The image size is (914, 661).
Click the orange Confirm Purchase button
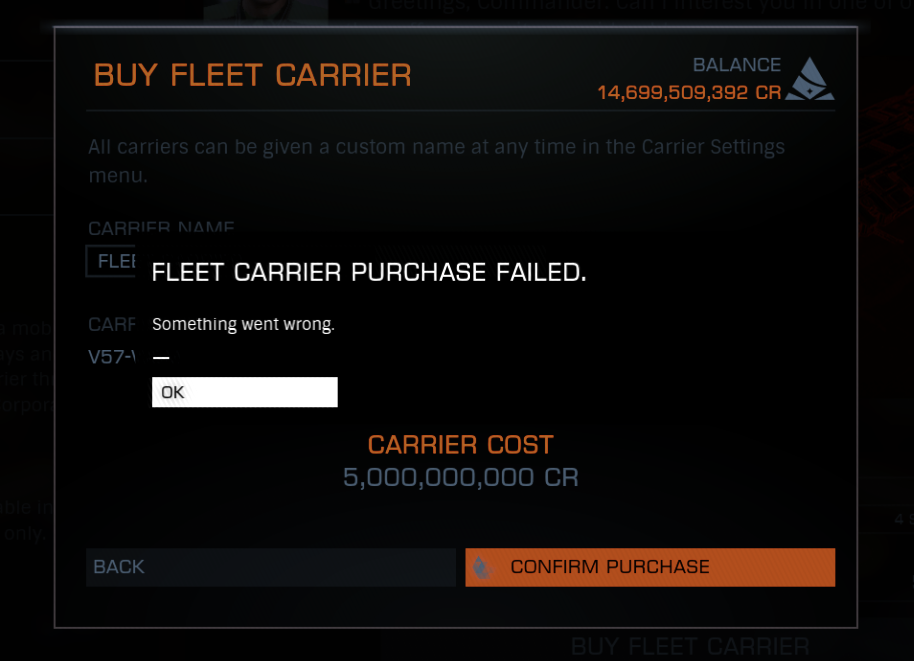[x=650, y=567]
